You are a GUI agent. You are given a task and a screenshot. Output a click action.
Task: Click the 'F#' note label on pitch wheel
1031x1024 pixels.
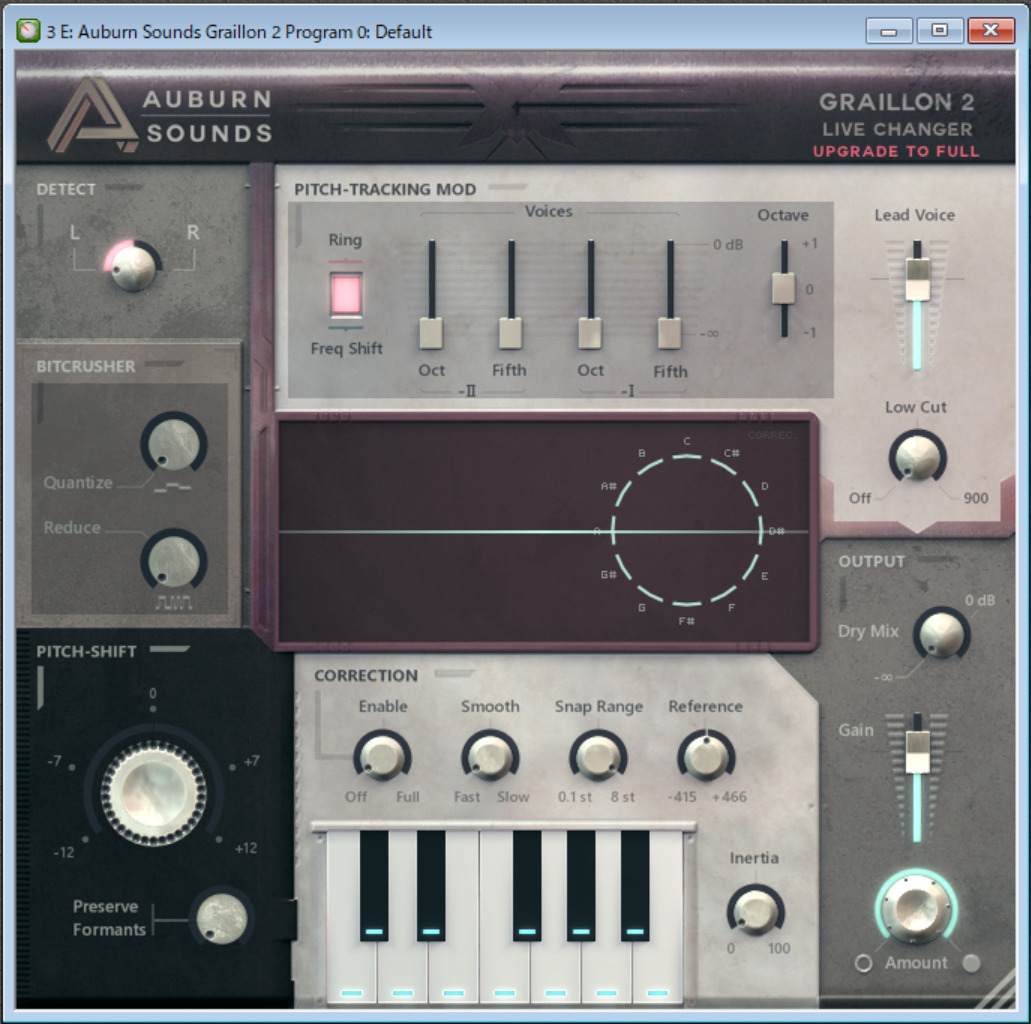point(686,620)
